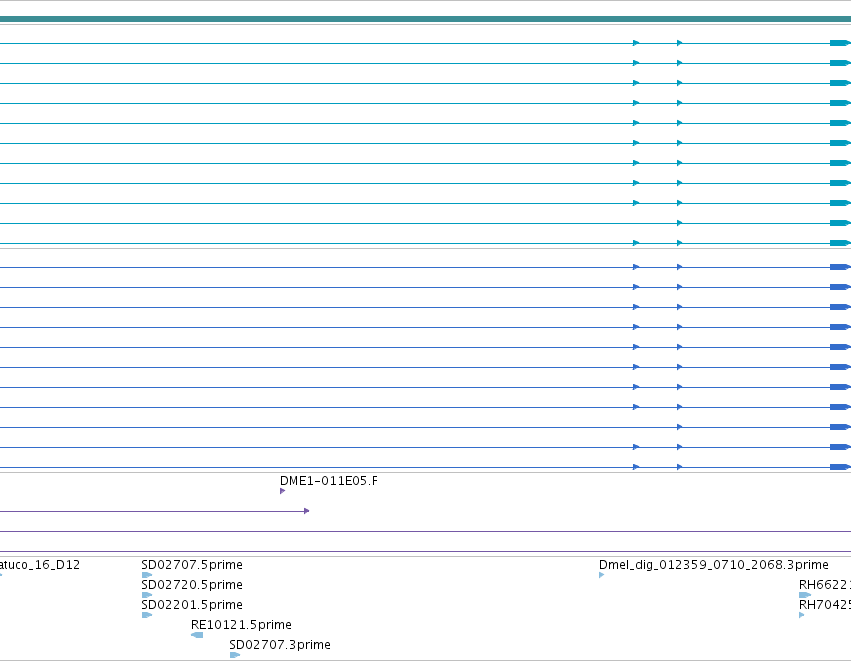The height and width of the screenshot is (661, 851).
Task: Select the DME1-011E05.F feature label
Action: 328,481
